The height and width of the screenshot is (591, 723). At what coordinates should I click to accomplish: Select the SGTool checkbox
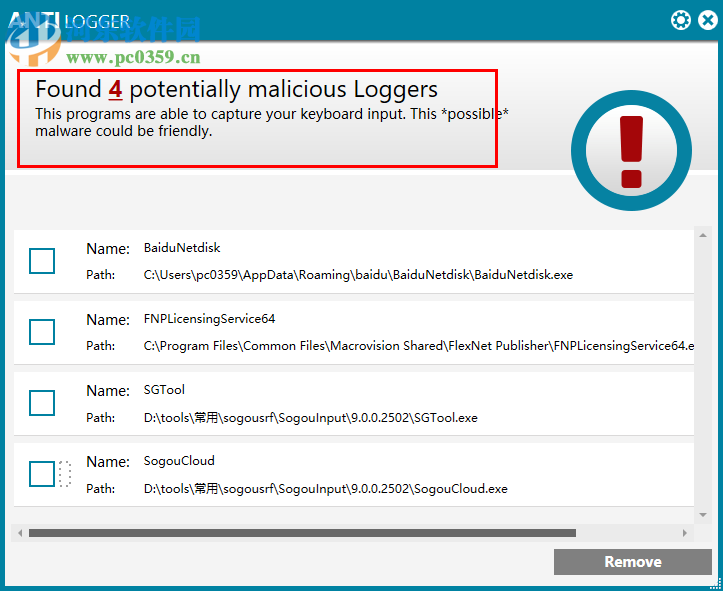point(42,403)
